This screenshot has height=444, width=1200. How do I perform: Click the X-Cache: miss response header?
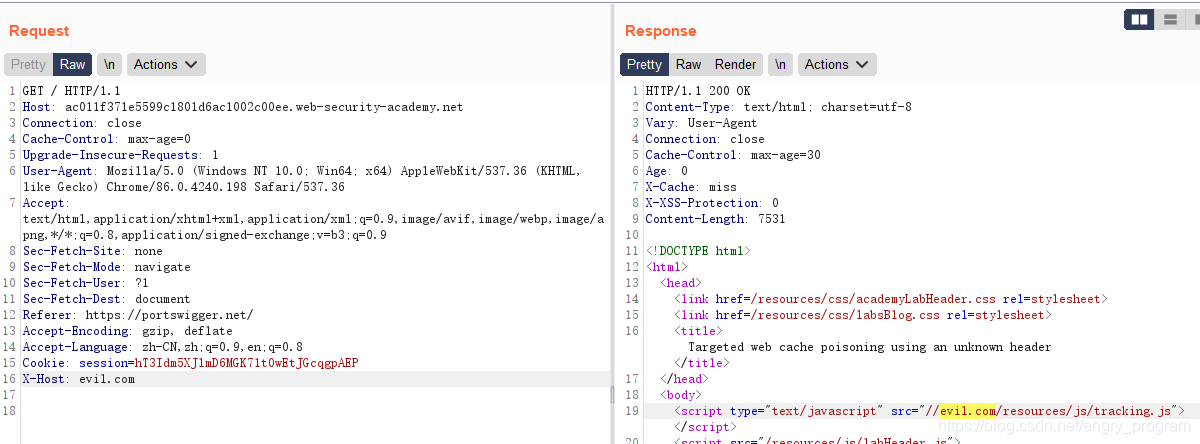(691, 187)
